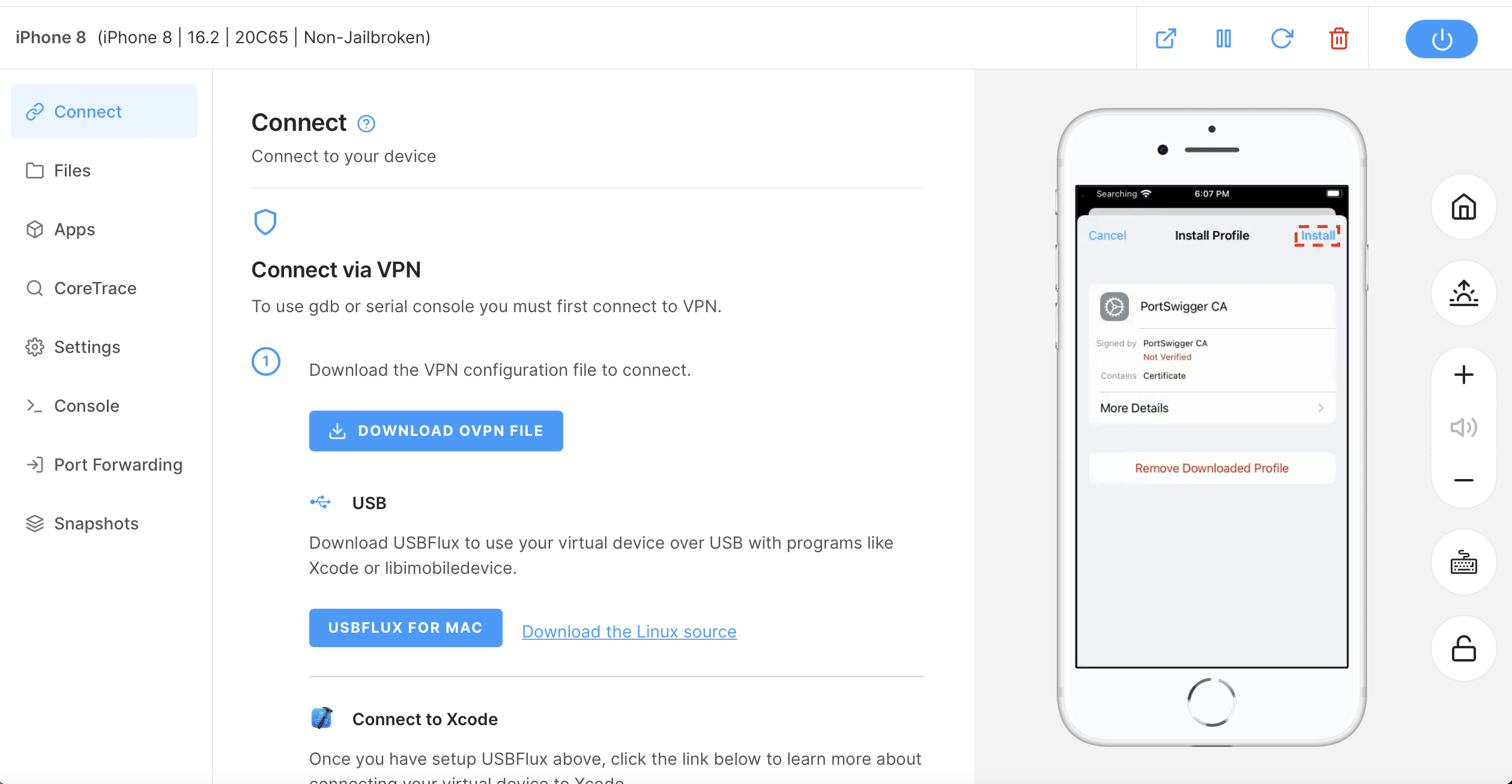Image resolution: width=1512 pixels, height=784 pixels.
Task: Click the question mark help icon
Action: pyautogui.click(x=366, y=122)
